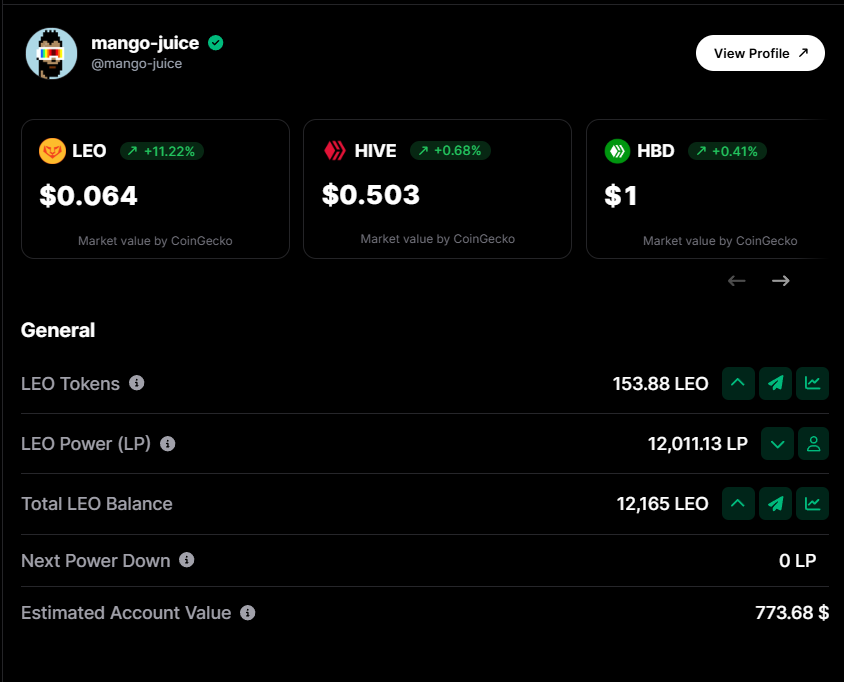Screen dimensions: 844x682
Task: Show info about LEO Power (LP)
Action: 168,444
